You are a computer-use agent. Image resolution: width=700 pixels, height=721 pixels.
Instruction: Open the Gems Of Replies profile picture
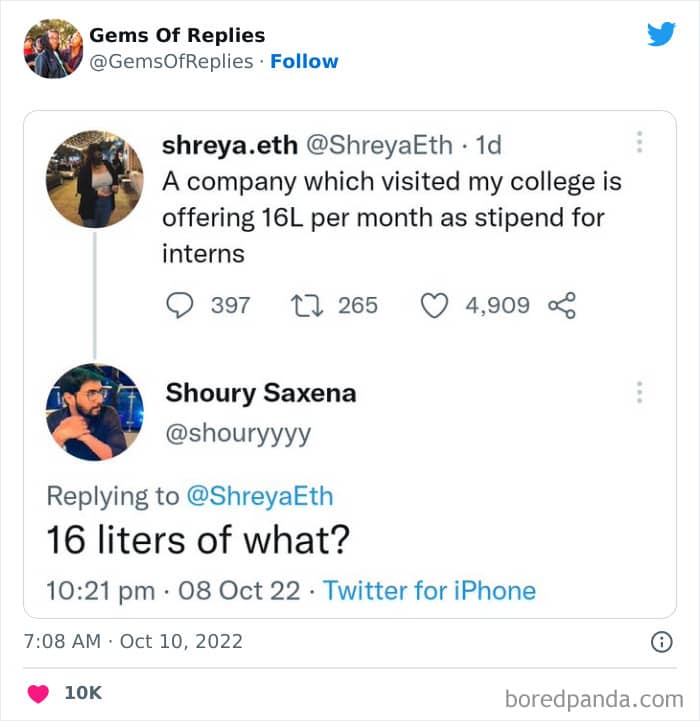coord(53,47)
